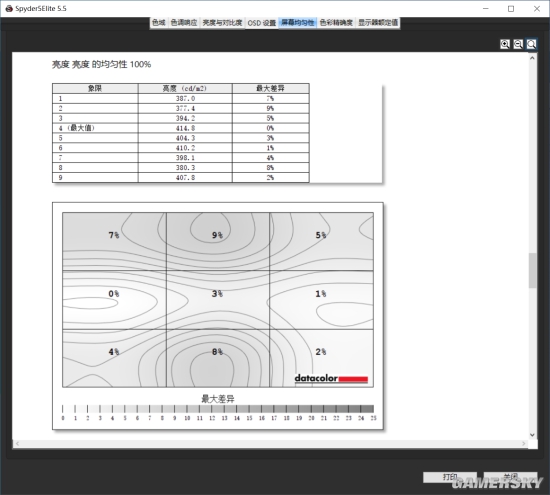Image resolution: width=550 pixels, height=495 pixels.
Task: Click the horizontal scrollbar left arrow
Action: tap(17, 444)
